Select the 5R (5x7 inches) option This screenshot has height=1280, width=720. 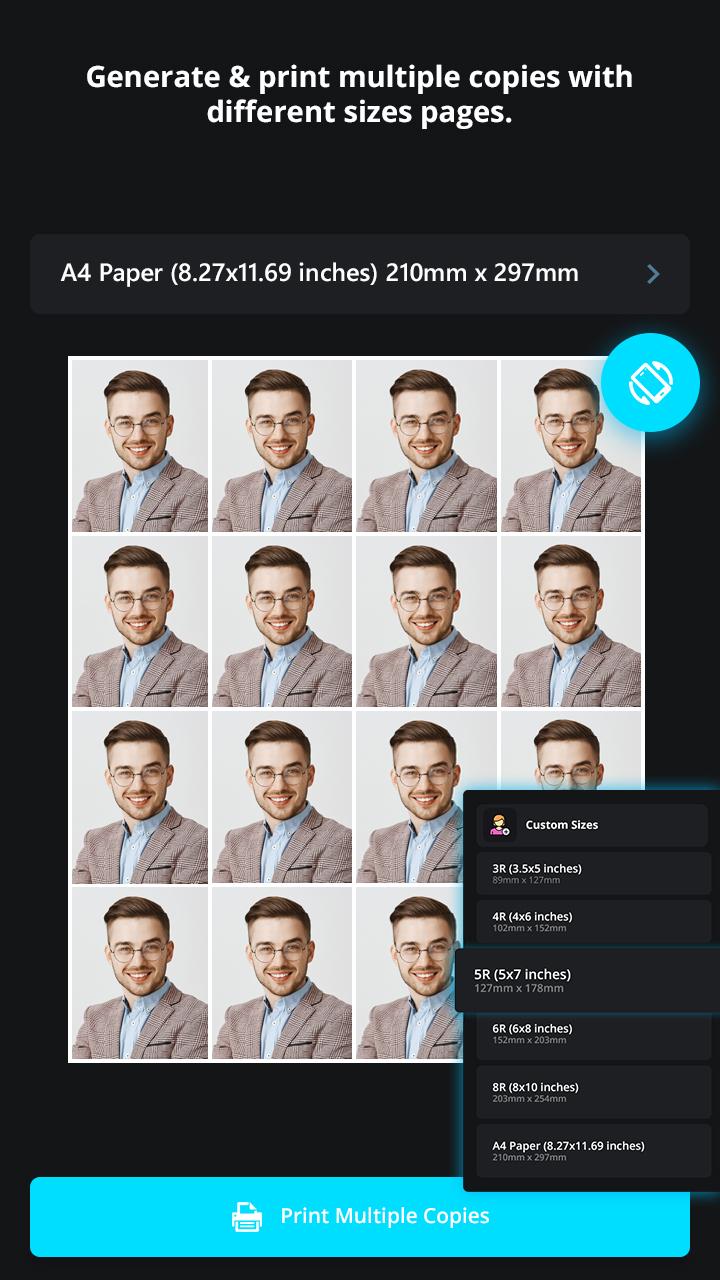(588, 980)
